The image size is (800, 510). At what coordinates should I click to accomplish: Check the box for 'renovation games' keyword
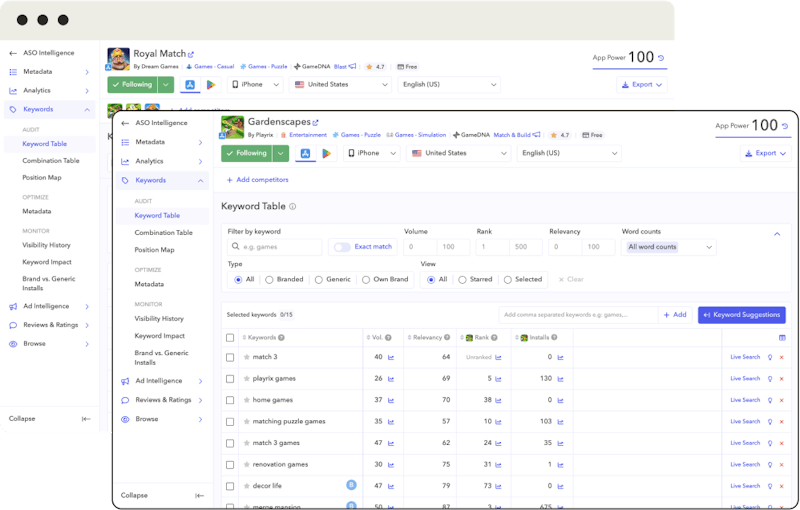click(230, 464)
